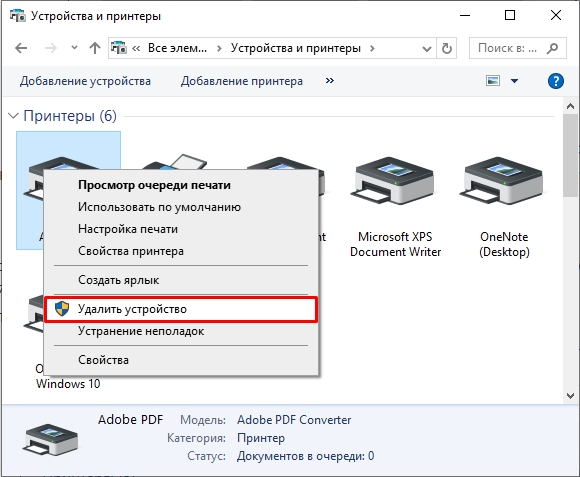Image resolution: width=580 pixels, height=477 pixels.
Task: Click the address bar devices icon
Action: point(119,48)
